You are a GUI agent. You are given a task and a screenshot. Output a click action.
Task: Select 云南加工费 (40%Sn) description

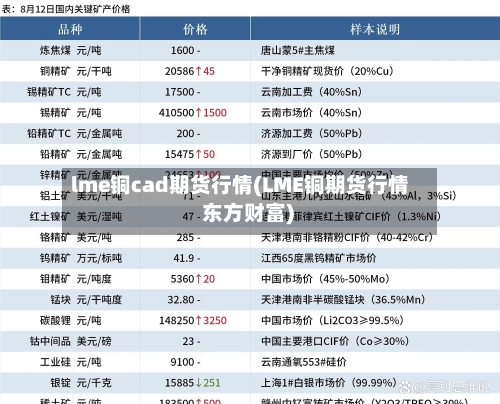tap(311, 92)
